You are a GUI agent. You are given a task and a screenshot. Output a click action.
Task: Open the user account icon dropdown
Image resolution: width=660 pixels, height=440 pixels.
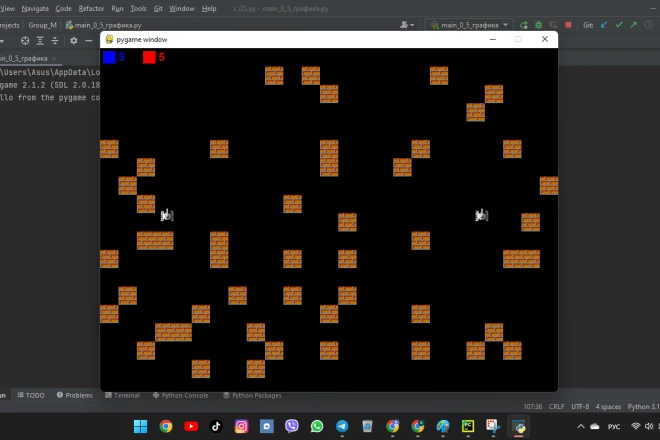coord(407,25)
